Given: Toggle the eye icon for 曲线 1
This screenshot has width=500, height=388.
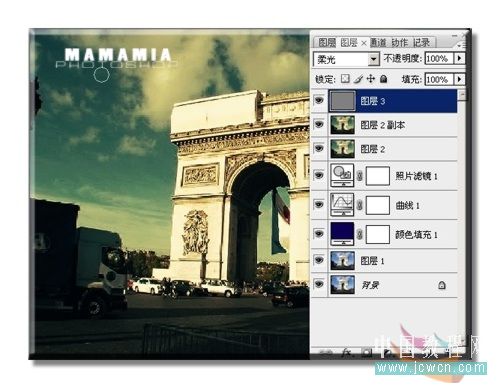Looking at the screenshot, I should coord(319,204).
